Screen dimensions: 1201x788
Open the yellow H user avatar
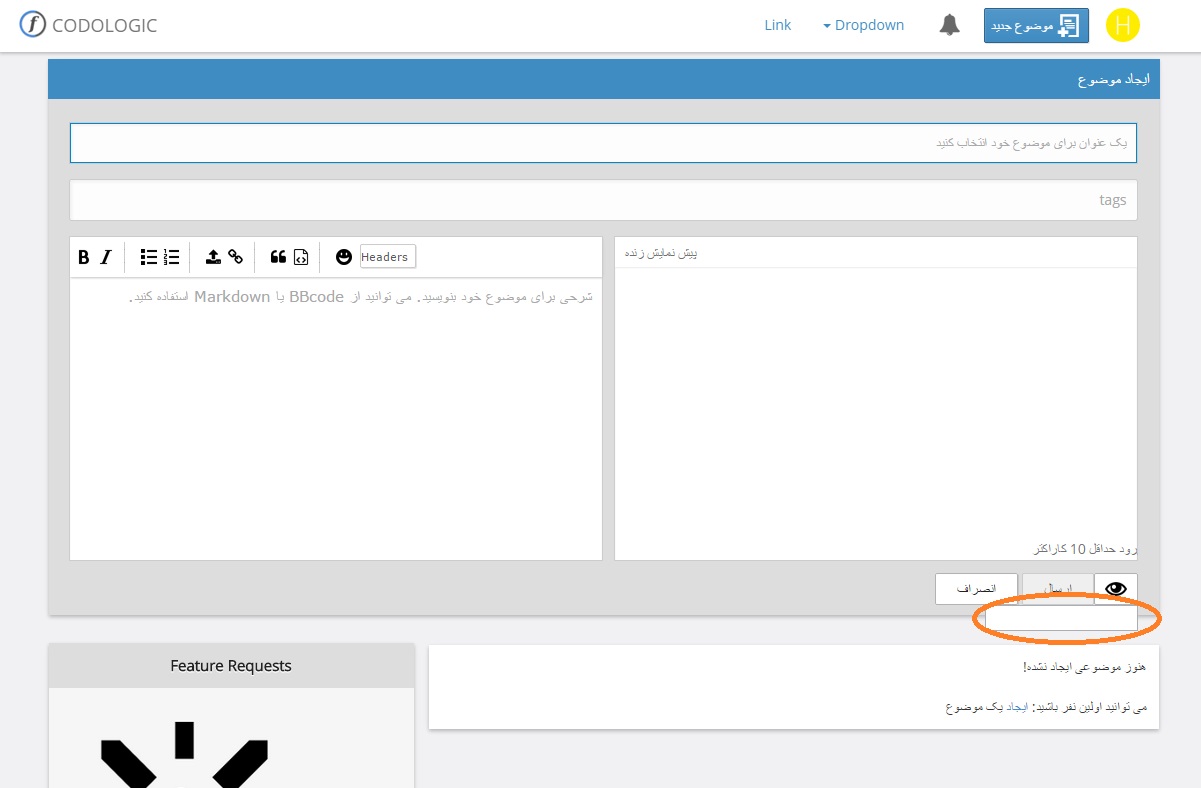point(1122,26)
